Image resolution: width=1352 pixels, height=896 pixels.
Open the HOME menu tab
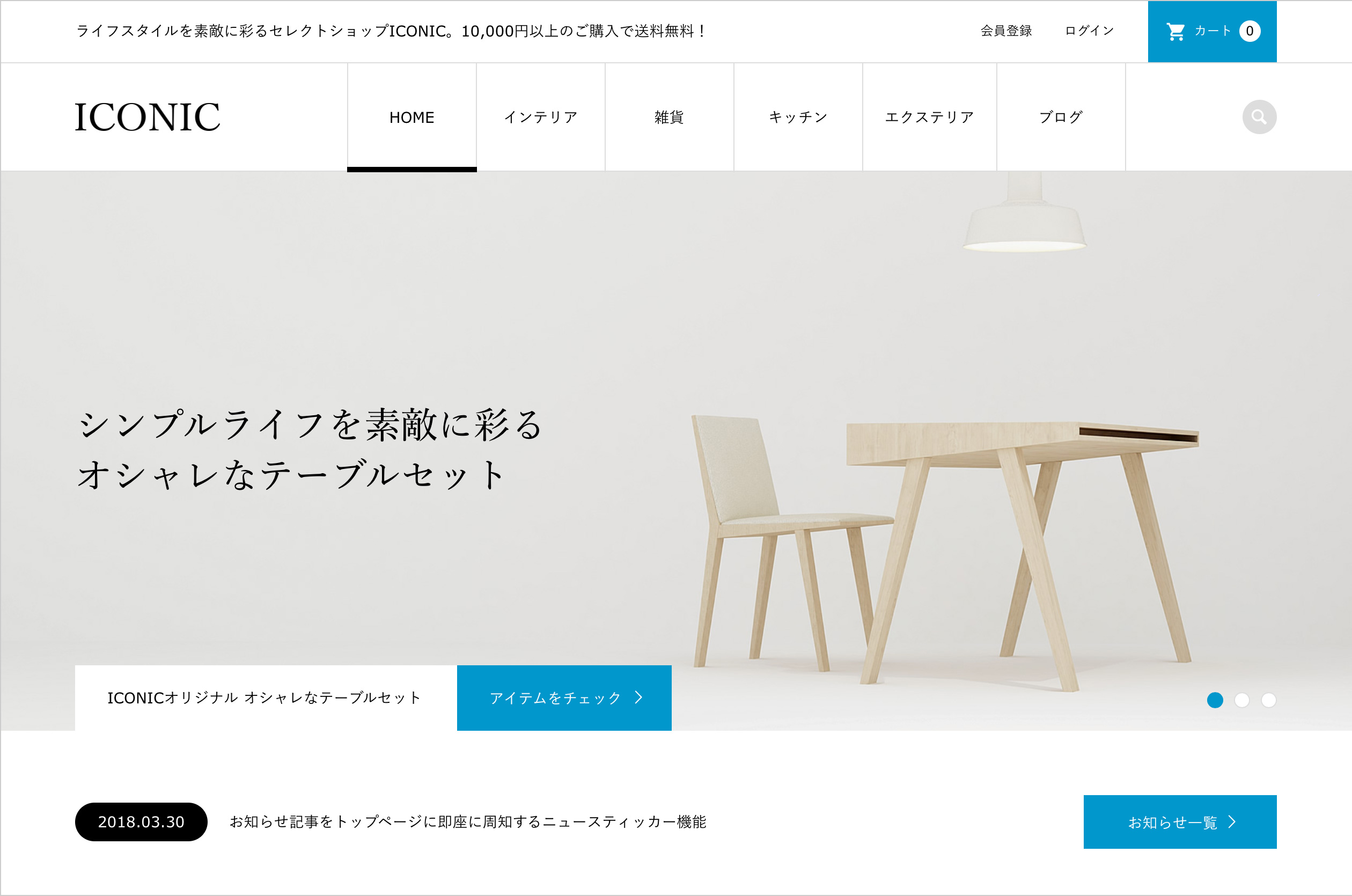412,117
